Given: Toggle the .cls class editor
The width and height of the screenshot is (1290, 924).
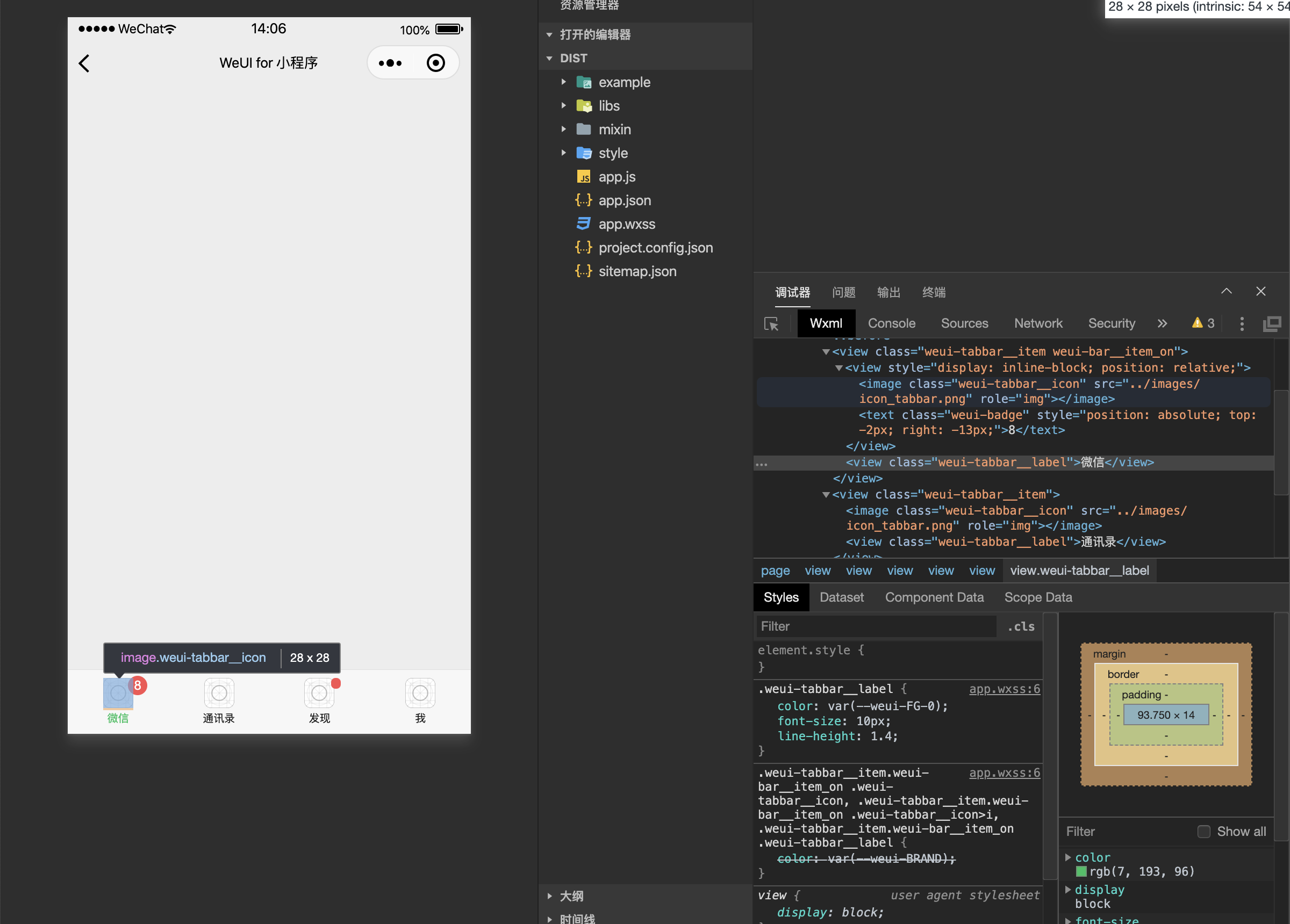Looking at the screenshot, I should (x=1021, y=626).
